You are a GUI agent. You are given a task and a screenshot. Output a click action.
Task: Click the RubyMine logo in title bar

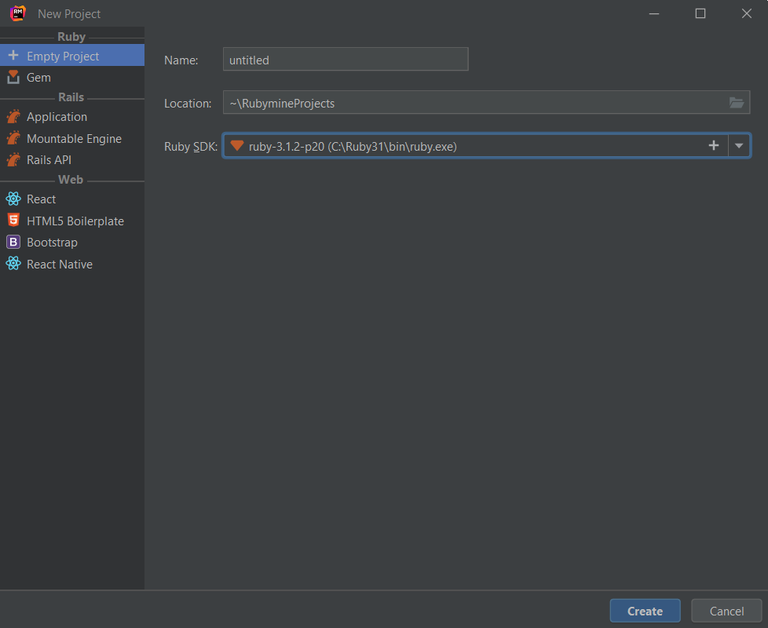click(x=18, y=13)
